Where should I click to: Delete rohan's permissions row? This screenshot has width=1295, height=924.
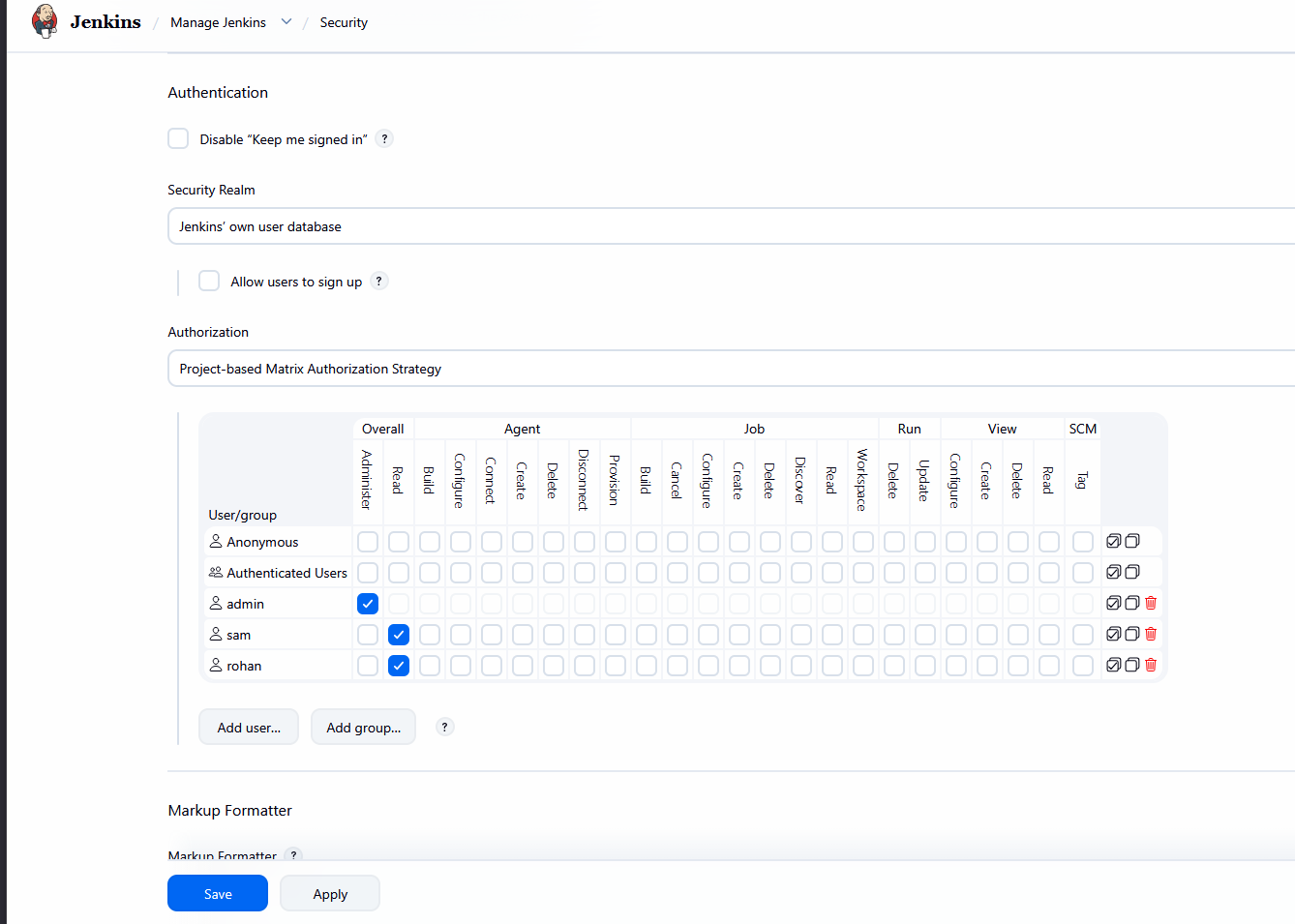[1151, 665]
